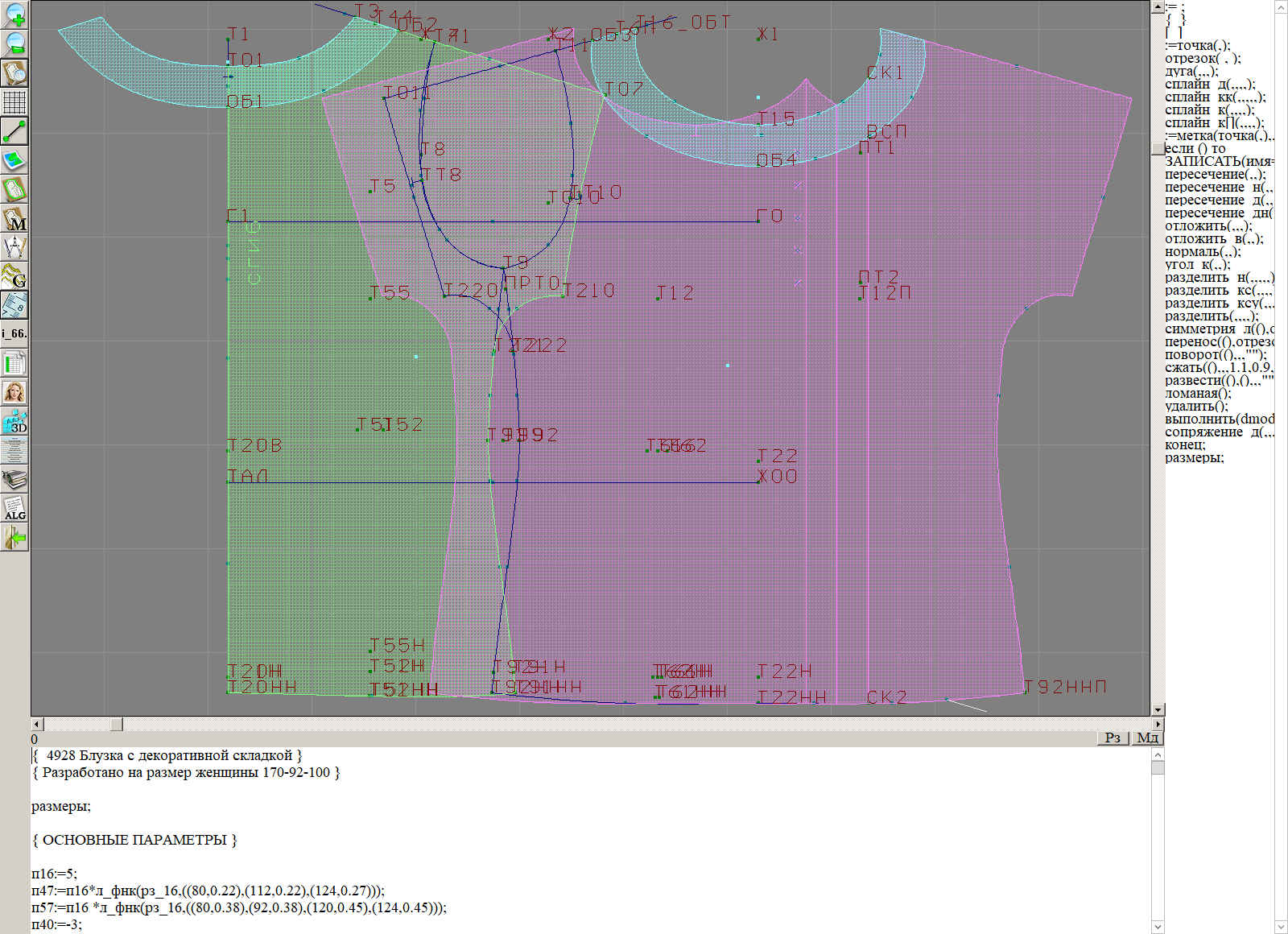
Task: Toggle the pattern preview magnifier button
Action: [x=14, y=73]
